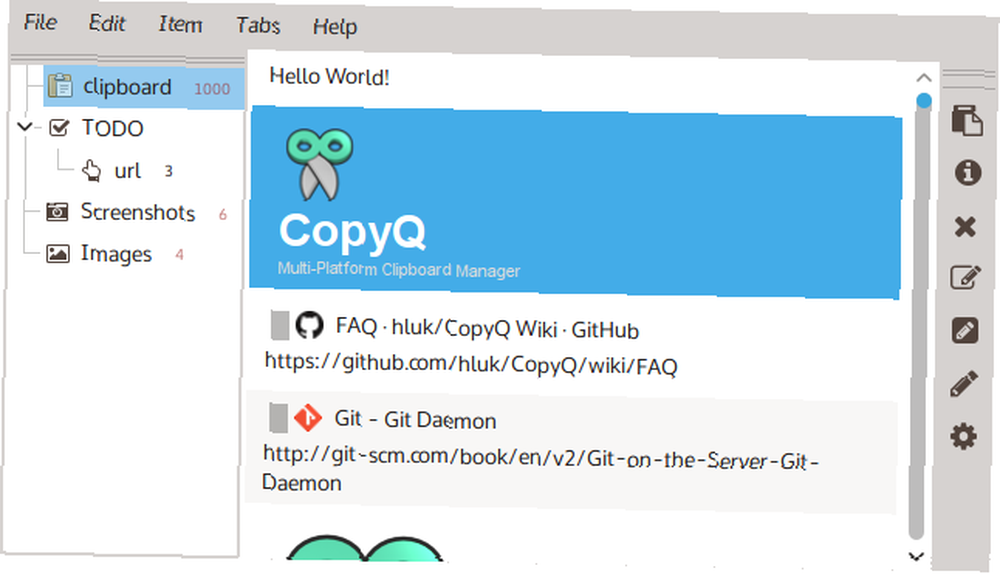1000x574 pixels.
Task: Open the Tabs menu
Action: tap(258, 26)
